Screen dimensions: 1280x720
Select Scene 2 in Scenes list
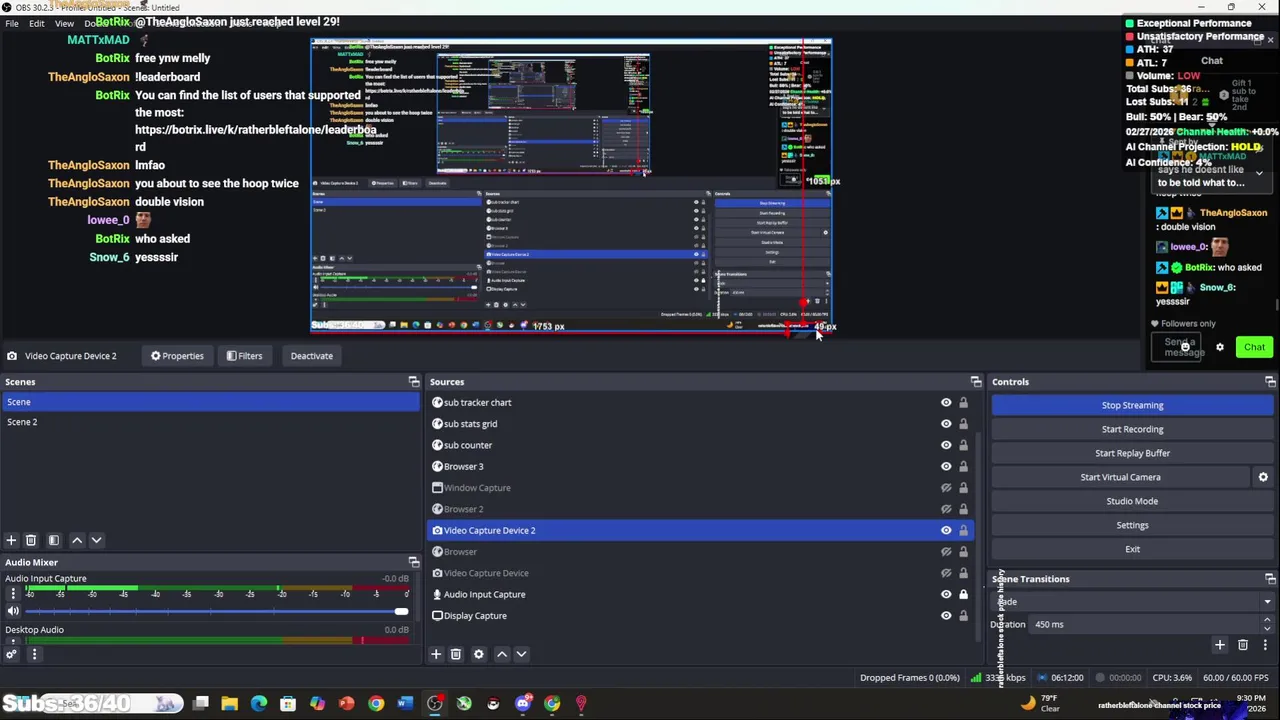(x=210, y=422)
